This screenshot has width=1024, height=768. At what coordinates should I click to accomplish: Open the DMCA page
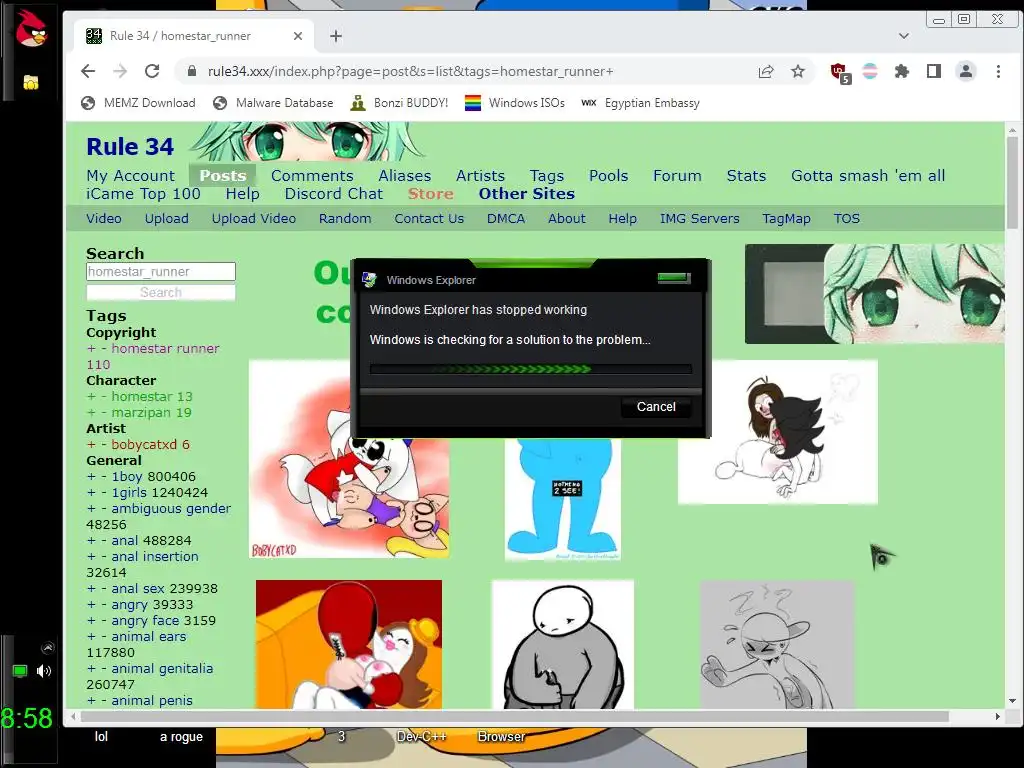[506, 219]
